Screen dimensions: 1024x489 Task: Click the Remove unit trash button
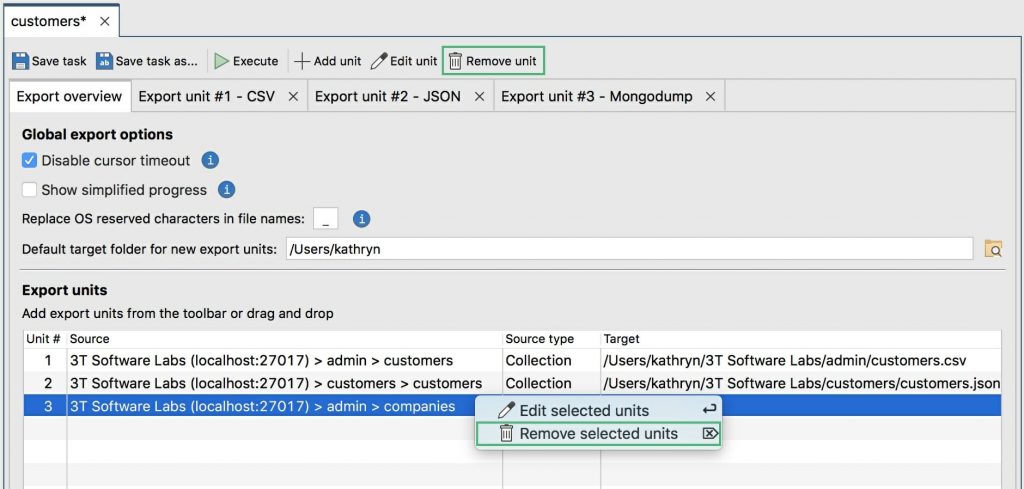(493, 61)
